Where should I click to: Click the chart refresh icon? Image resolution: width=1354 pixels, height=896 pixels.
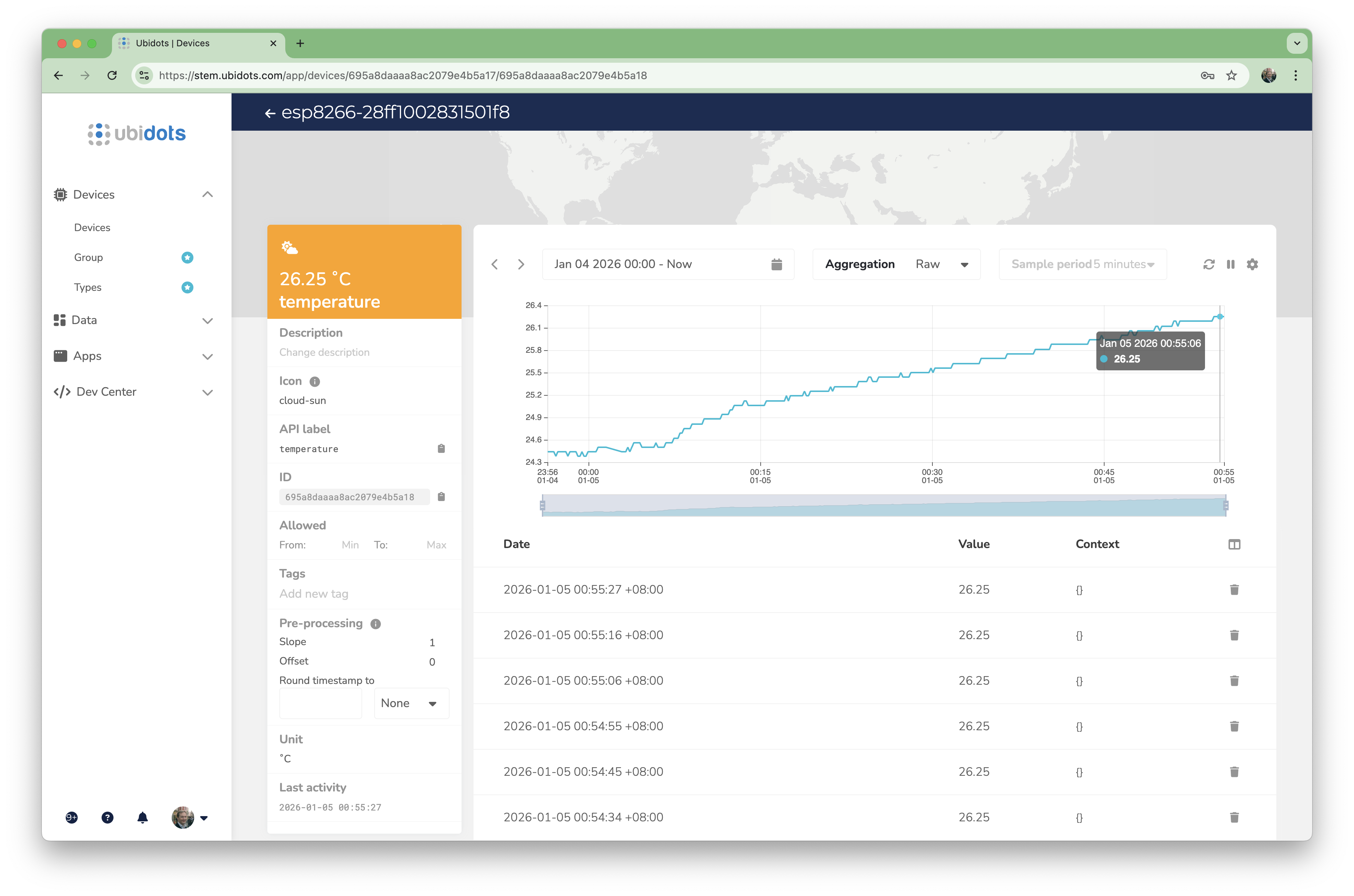(x=1208, y=264)
